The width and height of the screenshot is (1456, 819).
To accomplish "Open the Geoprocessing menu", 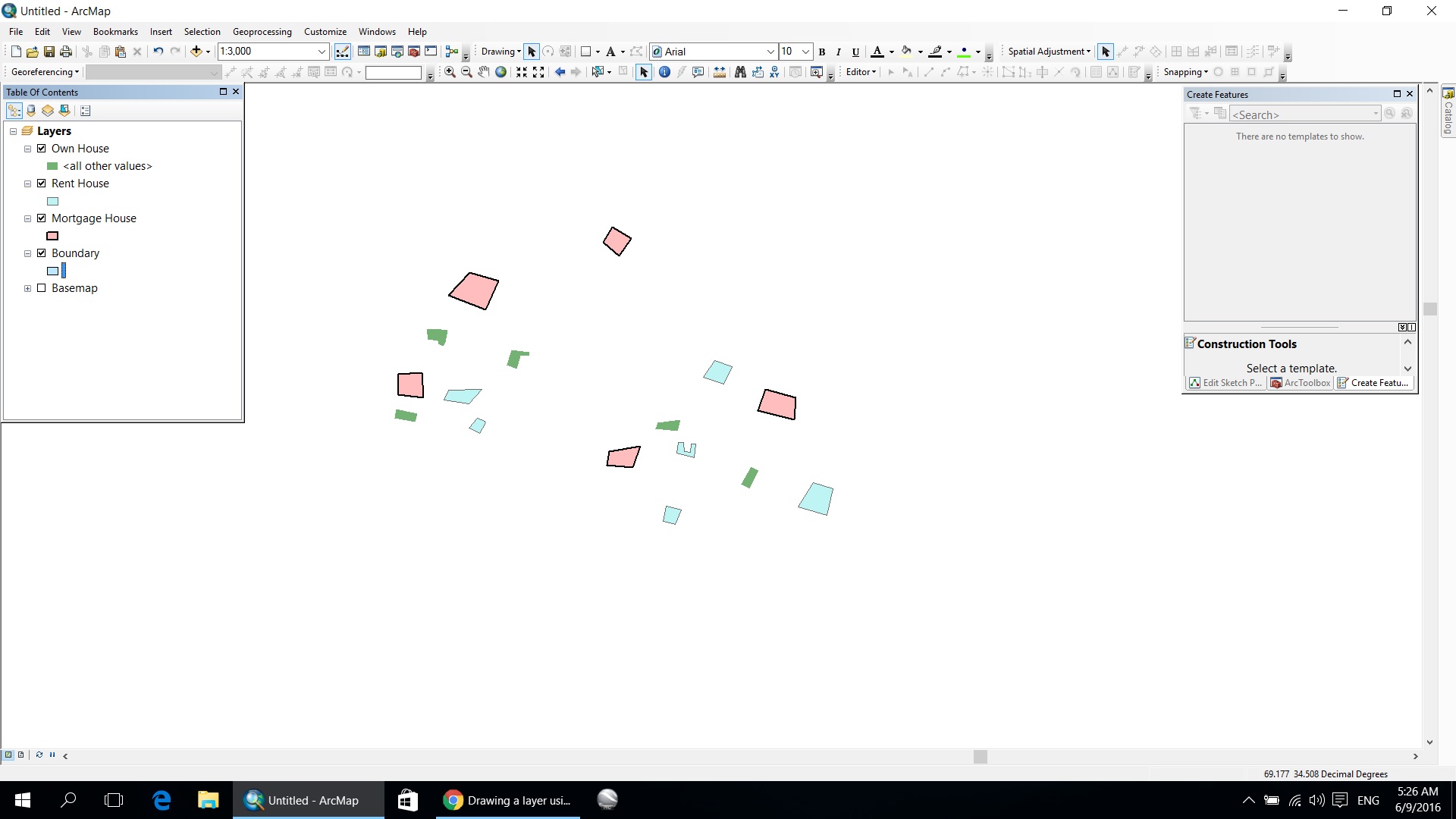I will click(262, 32).
